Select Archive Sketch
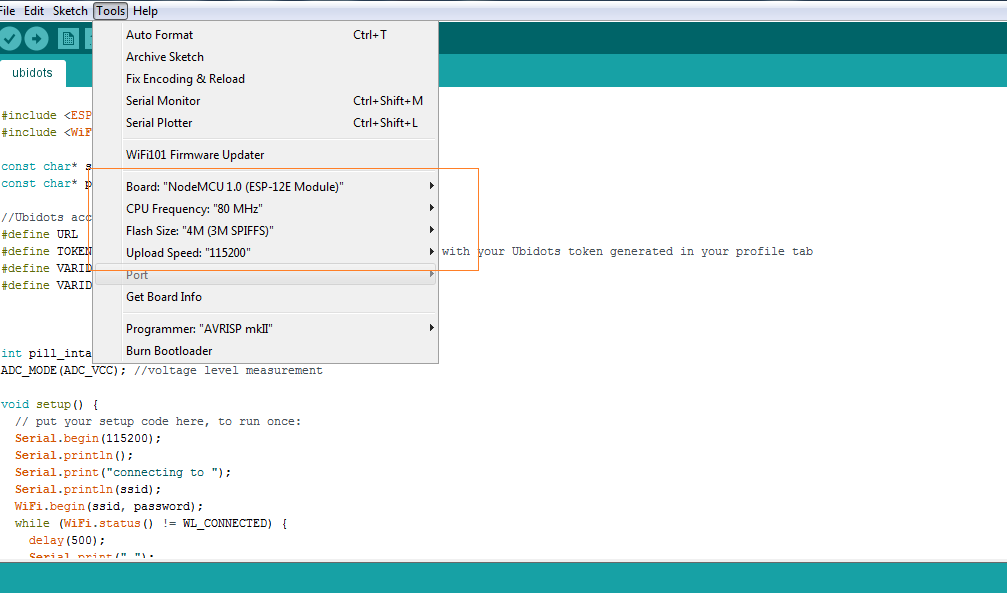This screenshot has width=1007, height=593. tap(266, 57)
